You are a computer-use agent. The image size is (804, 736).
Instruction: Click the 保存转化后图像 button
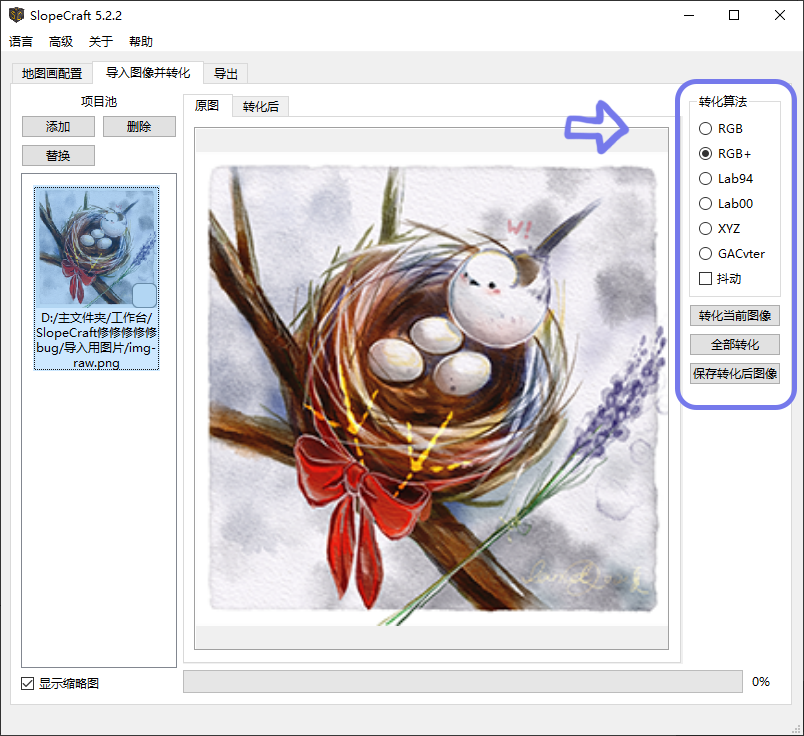pos(735,374)
